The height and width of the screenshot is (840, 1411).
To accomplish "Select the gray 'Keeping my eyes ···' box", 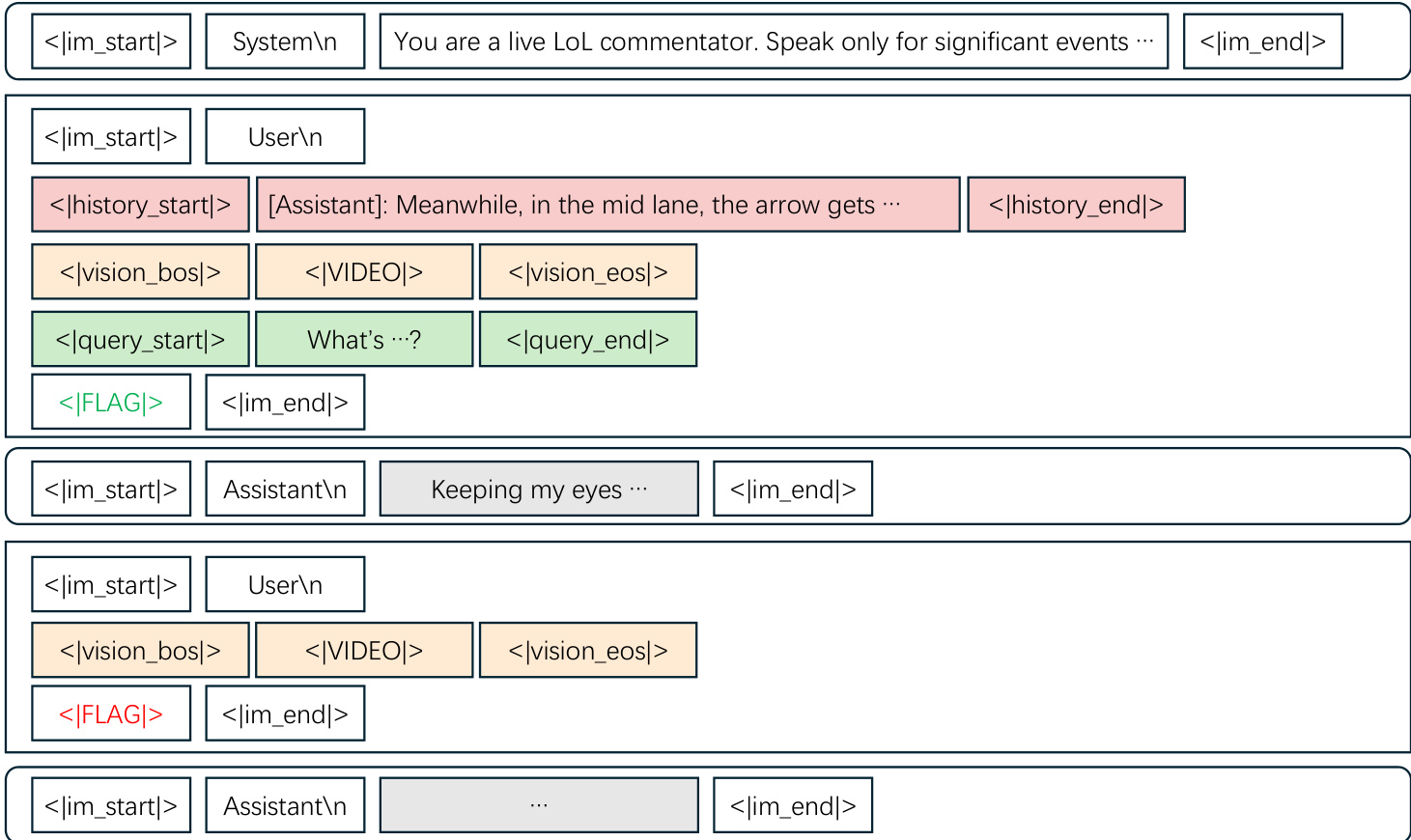I will coord(539,490).
